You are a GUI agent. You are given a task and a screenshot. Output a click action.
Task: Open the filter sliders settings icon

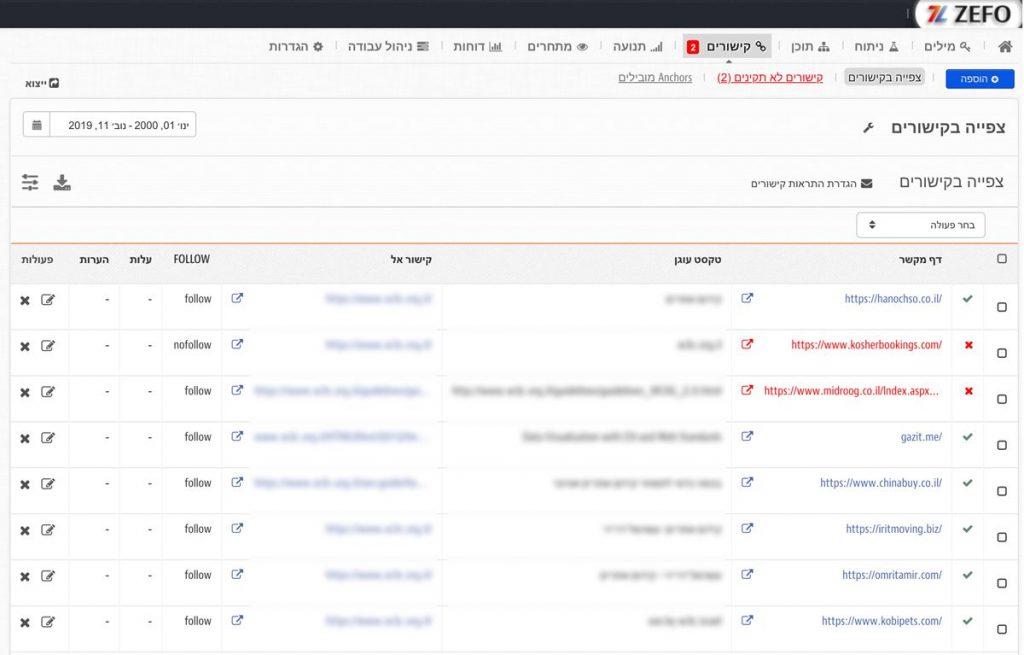coord(30,182)
